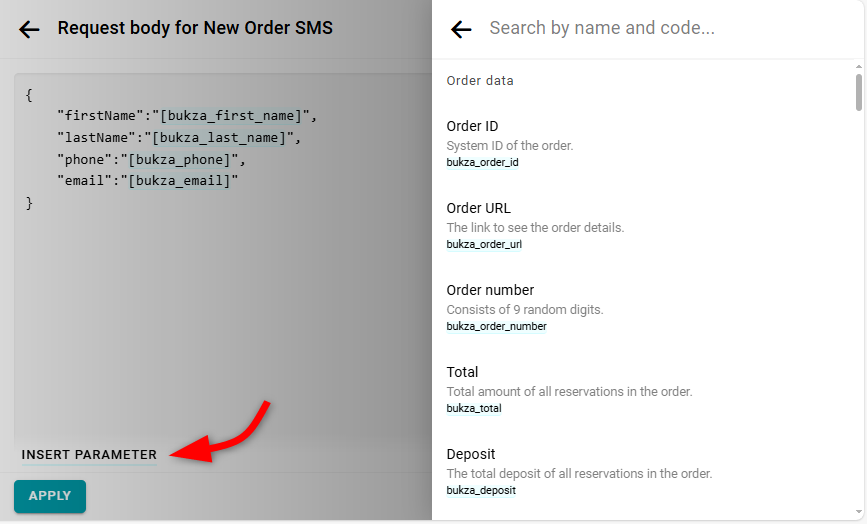The width and height of the screenshot is (867, 524).
Task: Click back arrow beside Request body title
Action: (x=29, y=29)
